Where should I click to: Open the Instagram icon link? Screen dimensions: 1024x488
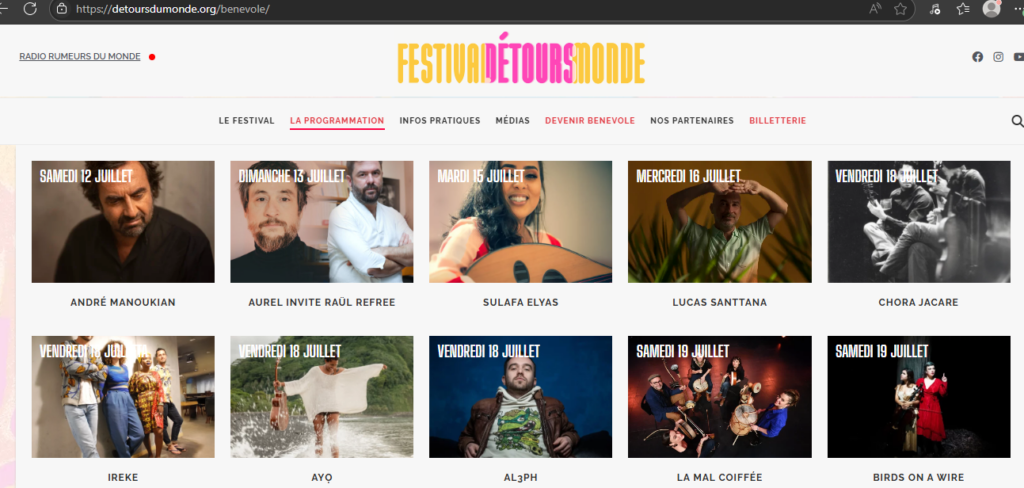click(x=999, y=57)
